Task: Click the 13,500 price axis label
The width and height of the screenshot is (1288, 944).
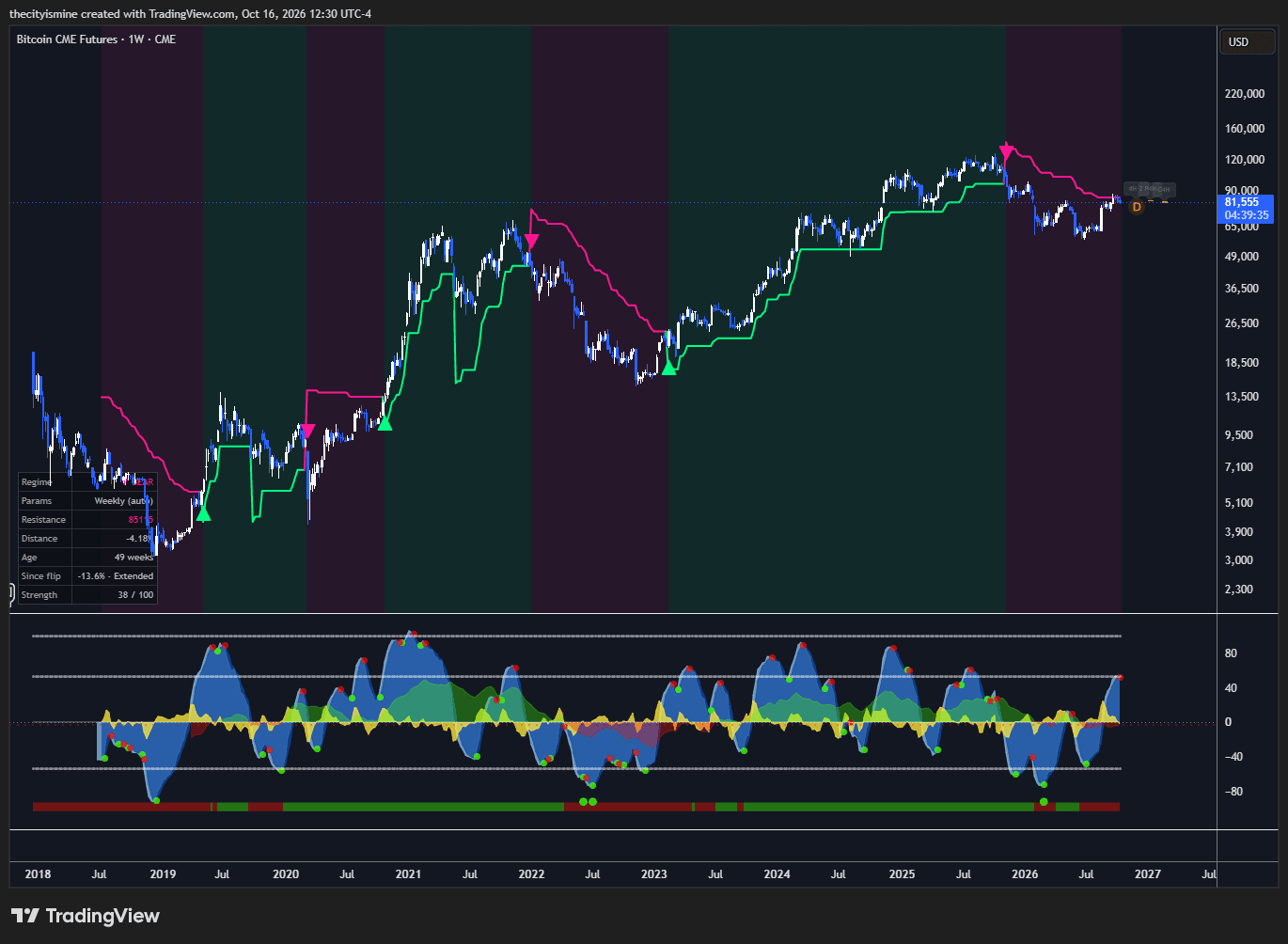Action: click(1241, 397)
